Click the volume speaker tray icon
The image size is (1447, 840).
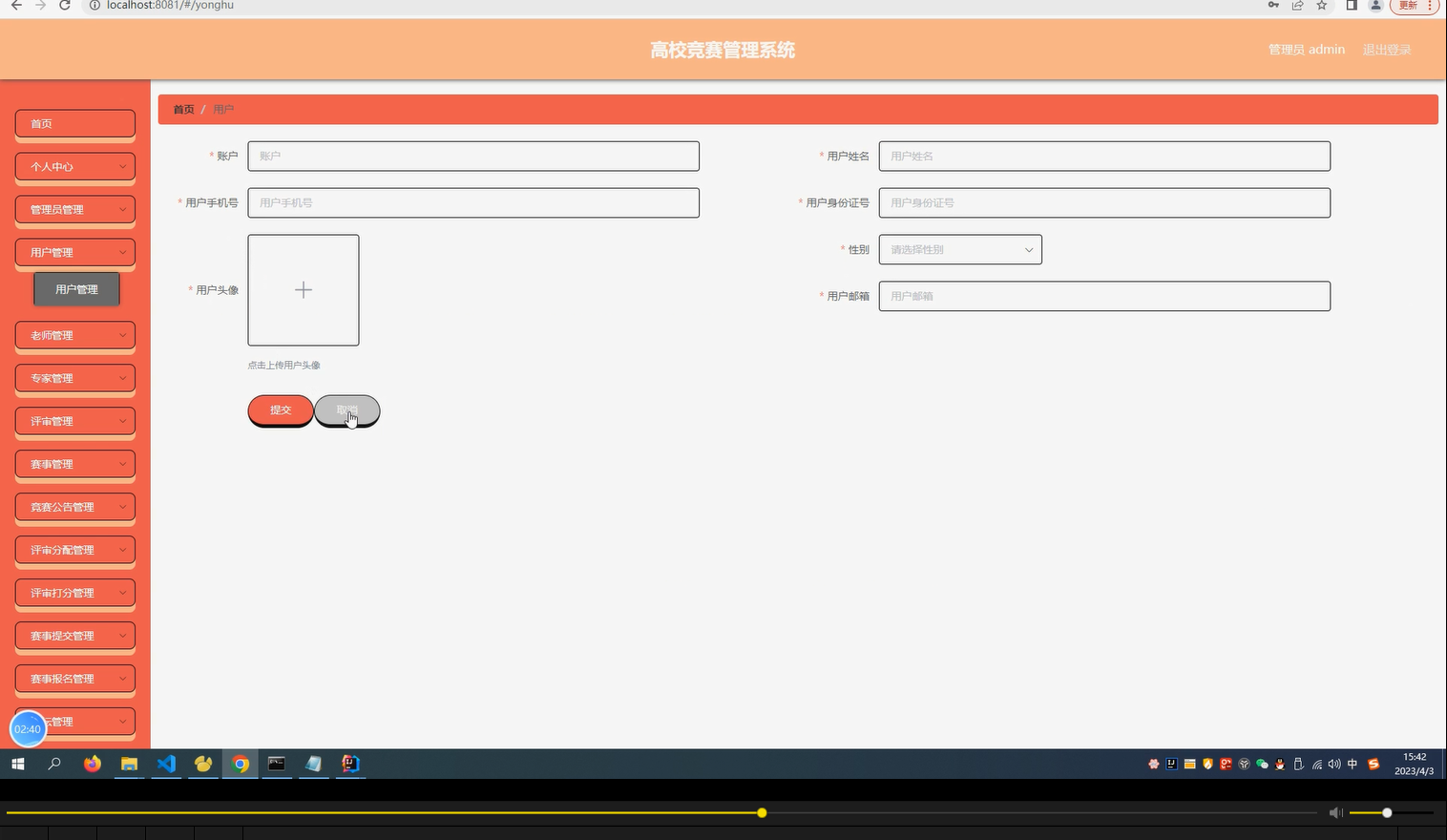click(x=1334, y=764)
